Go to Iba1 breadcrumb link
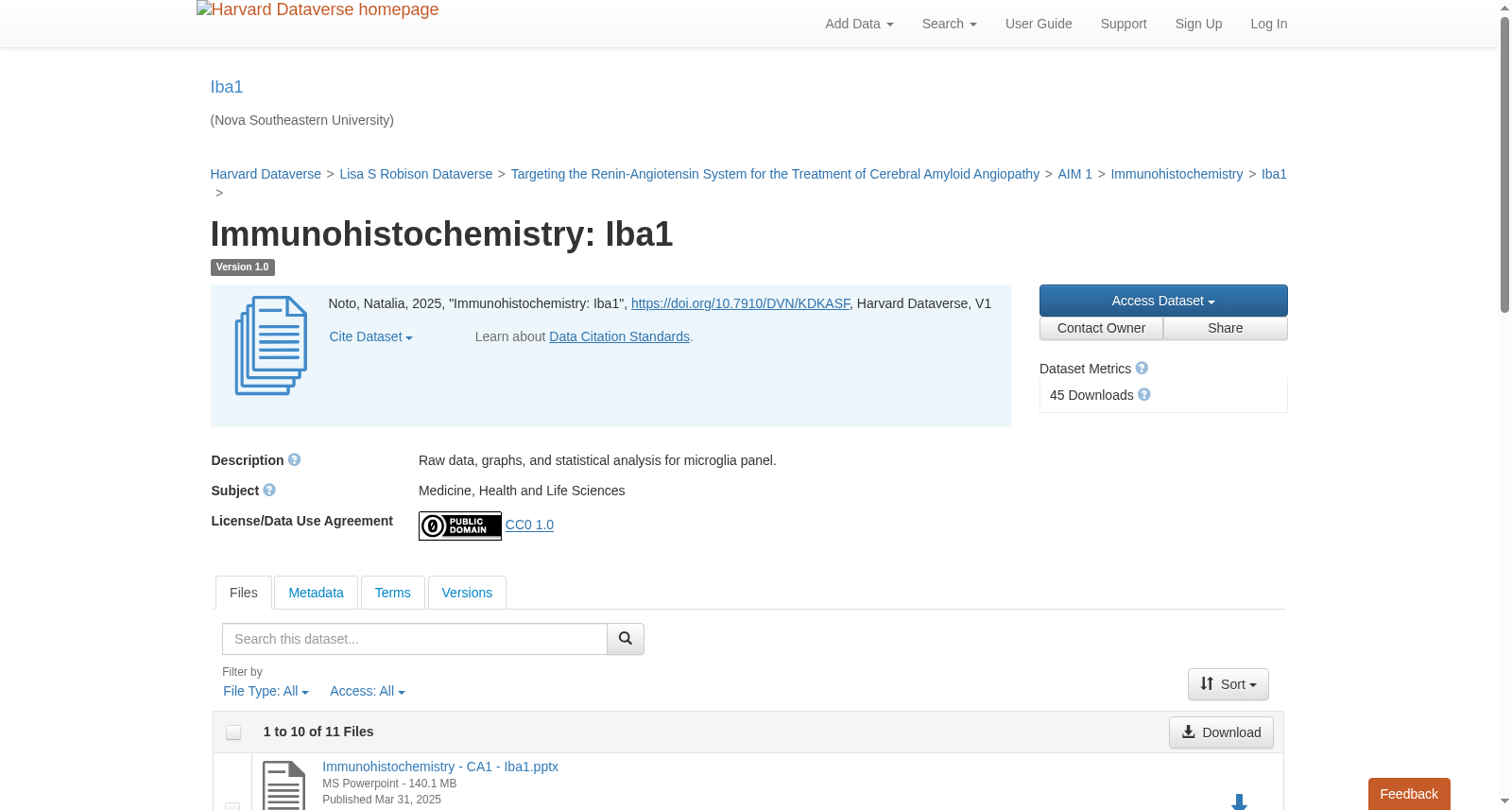Image resolution: width=1512 pixels, height=810 pixels. pos(1274,174)
